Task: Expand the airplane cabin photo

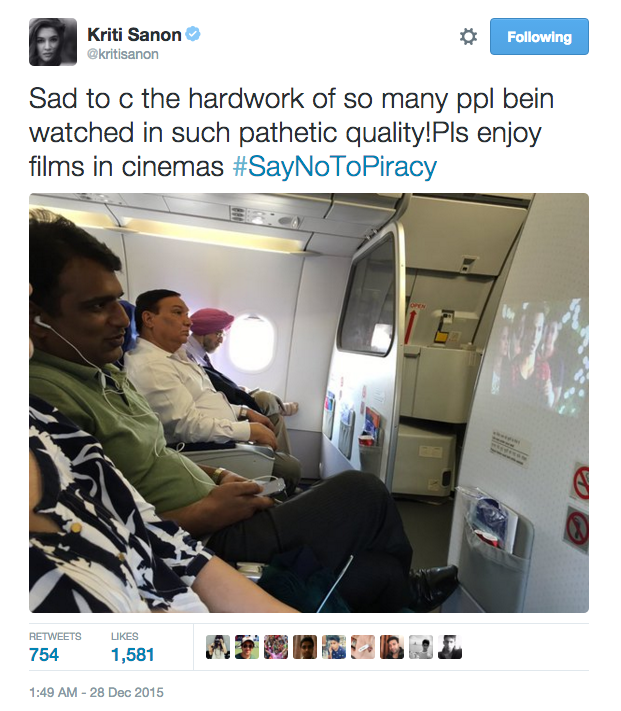Action: point(309,403)
